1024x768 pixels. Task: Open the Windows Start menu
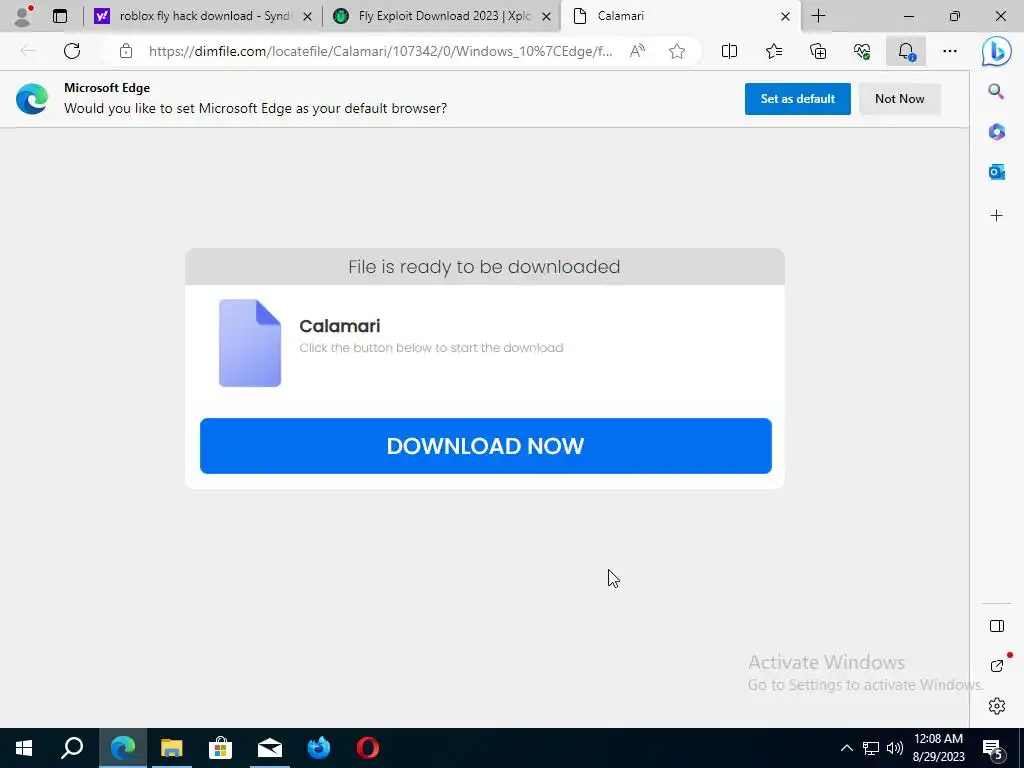coord(24,748)
